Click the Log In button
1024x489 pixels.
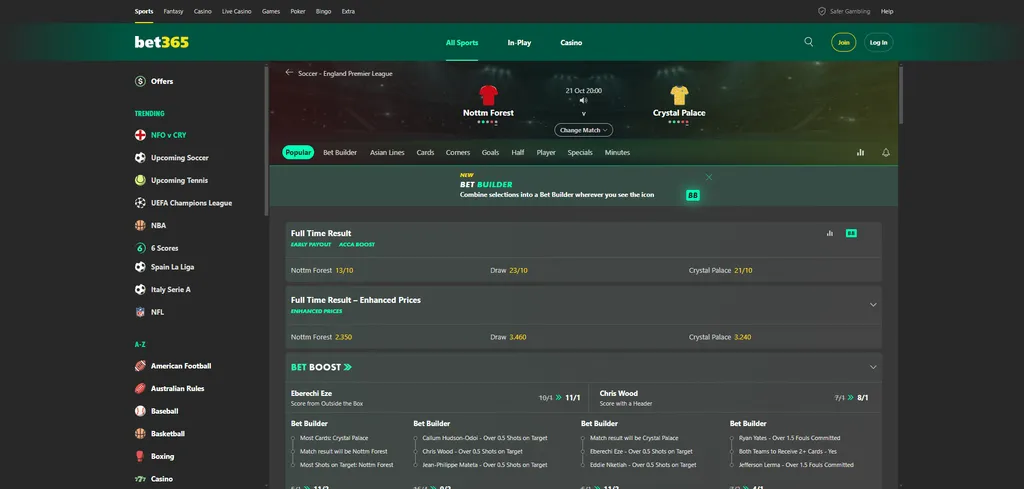[878, 42]
